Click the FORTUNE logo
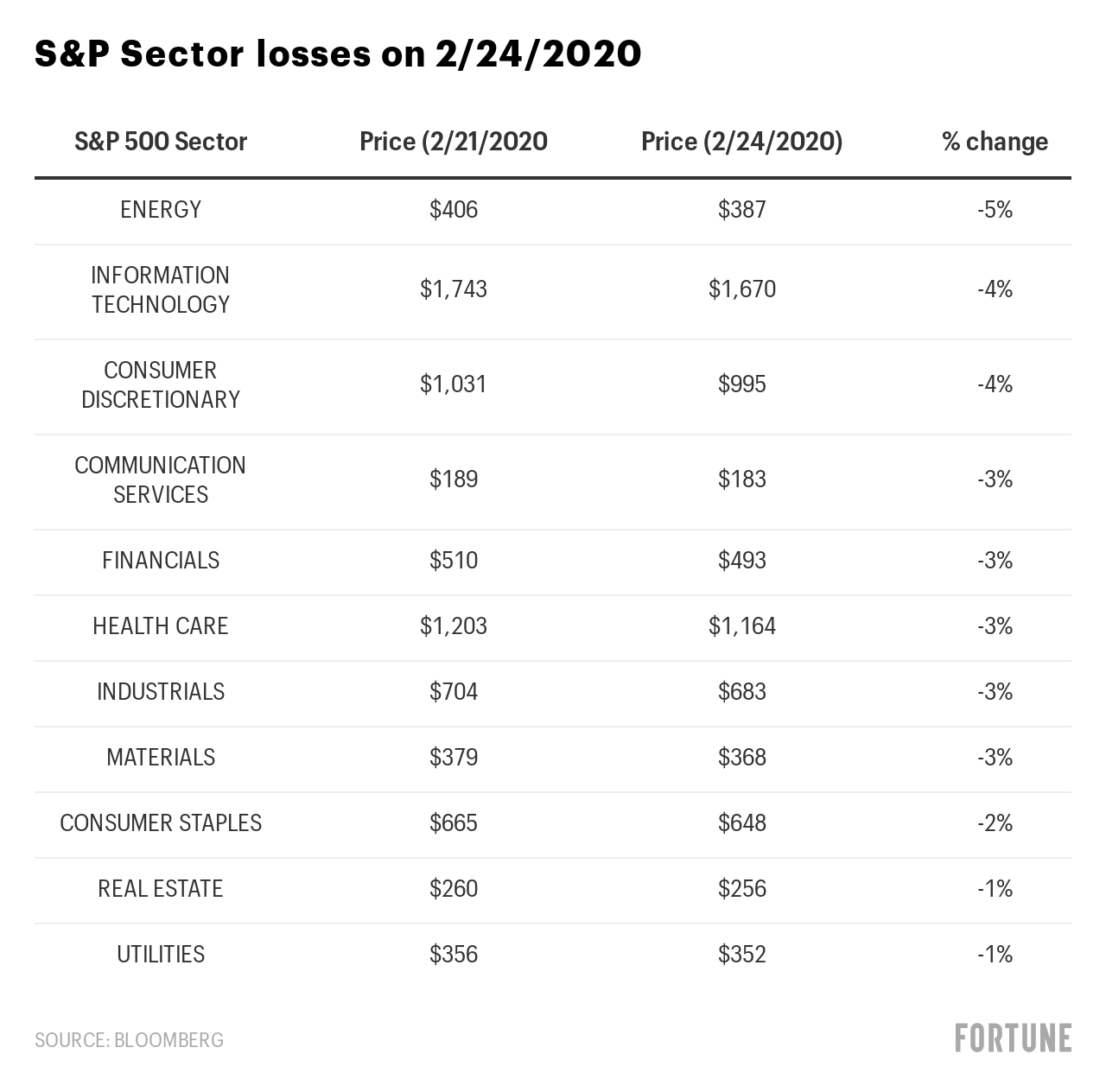 [1013, 1038]
